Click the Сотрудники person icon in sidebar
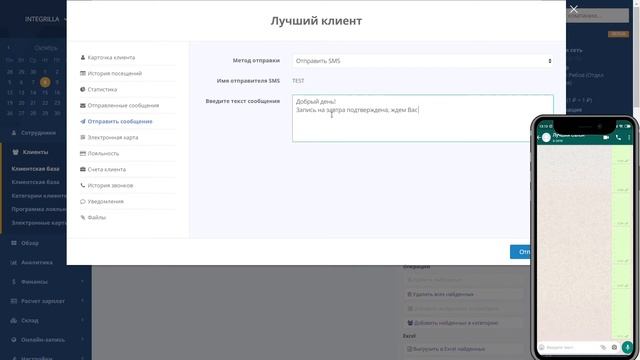Image resolution: width=640 pixels, height=360 pixels. pos(14,133)
